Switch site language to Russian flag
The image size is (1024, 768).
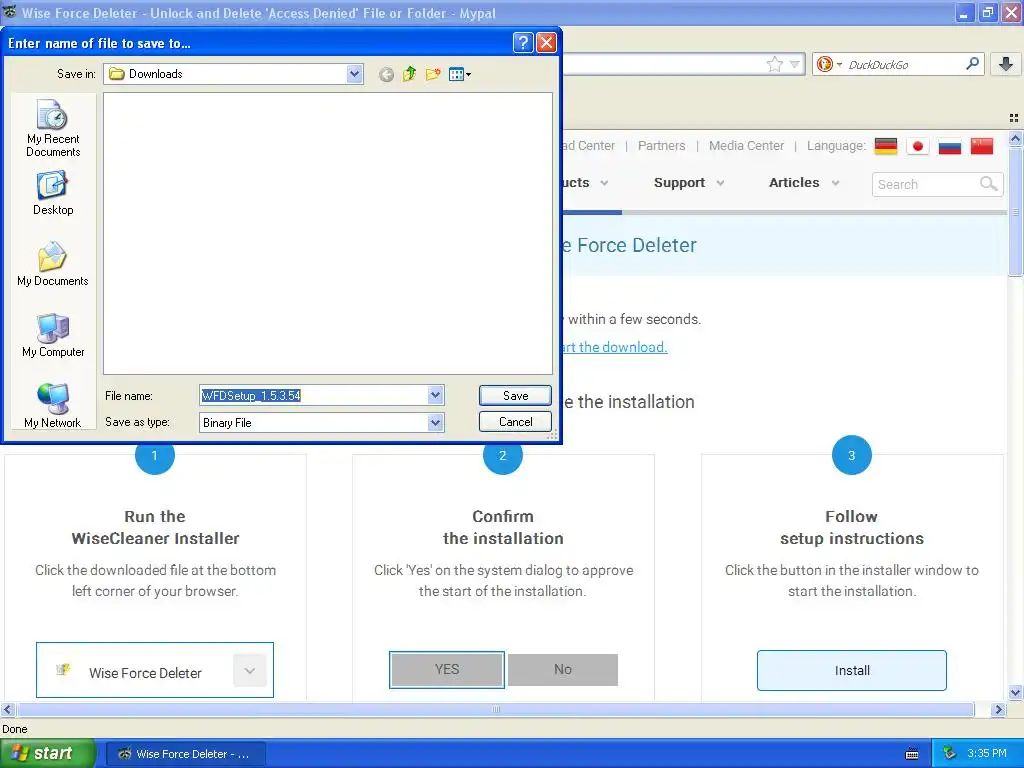[x=950, y=146]
